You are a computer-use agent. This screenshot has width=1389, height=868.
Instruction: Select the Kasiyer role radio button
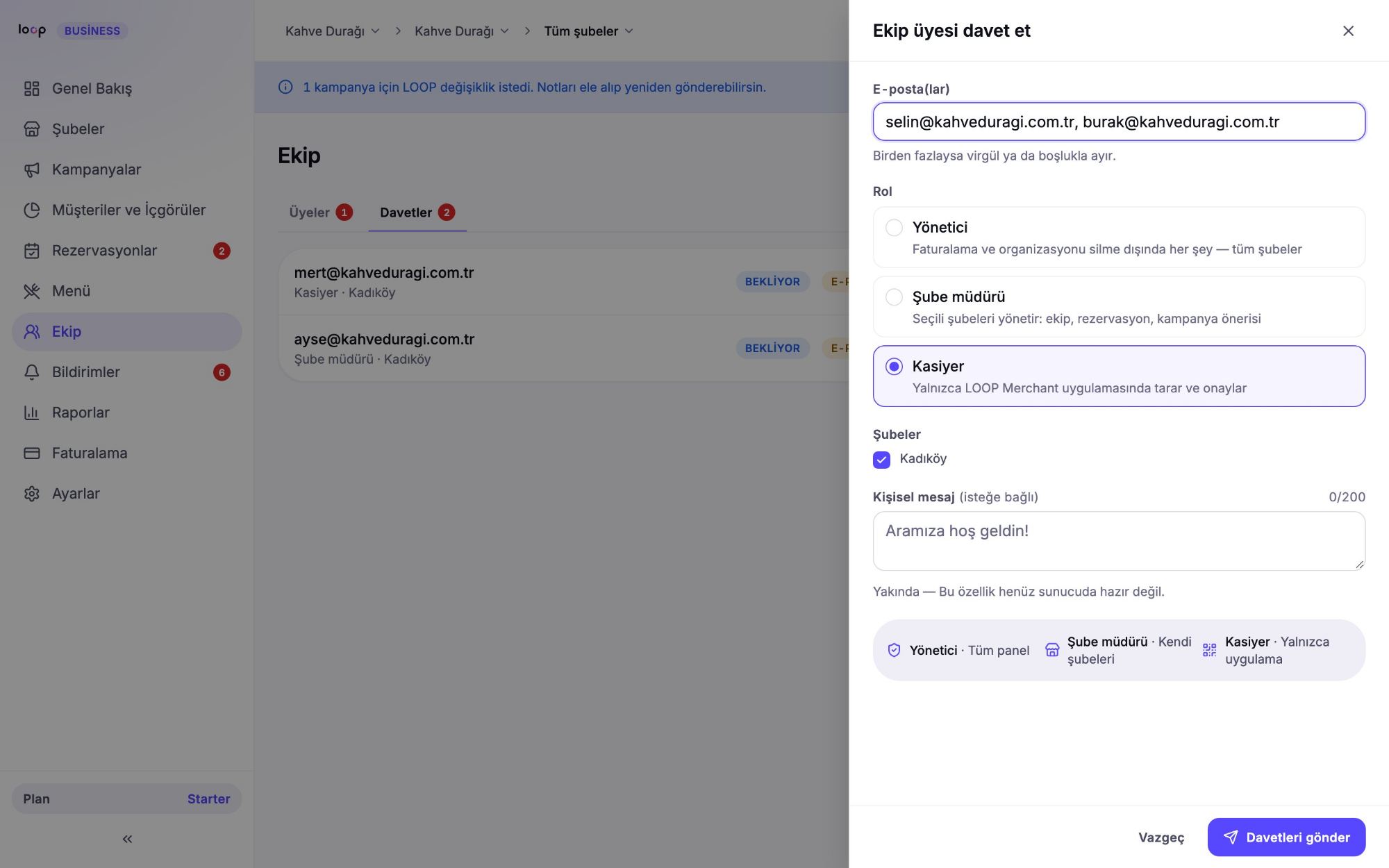click(x=895, y=367)
